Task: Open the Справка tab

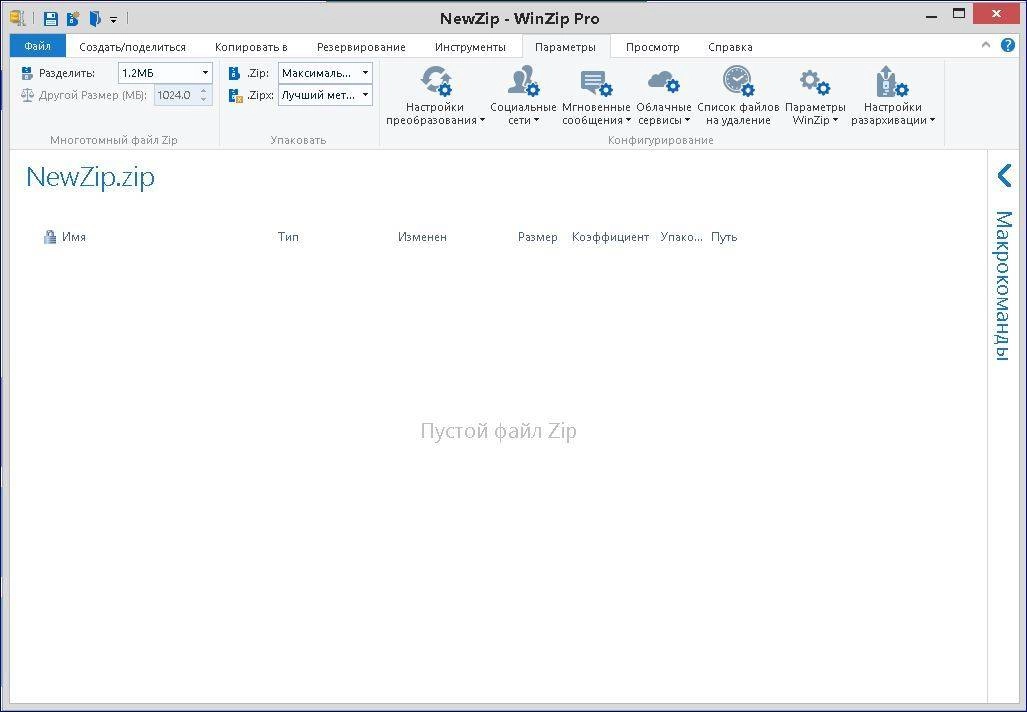Action: pos(730,47)
